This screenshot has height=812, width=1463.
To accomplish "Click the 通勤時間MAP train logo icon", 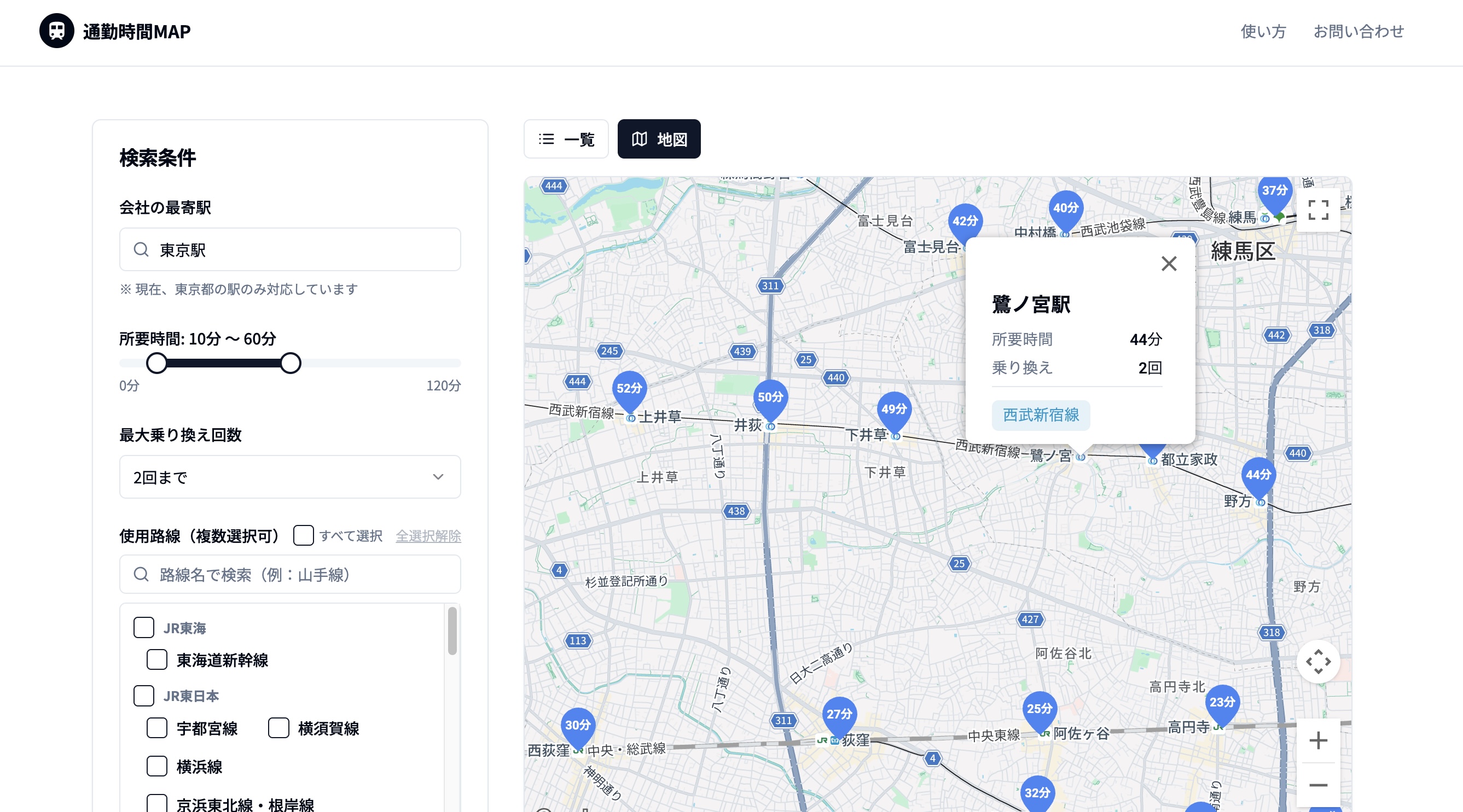I will click(57, 31).
